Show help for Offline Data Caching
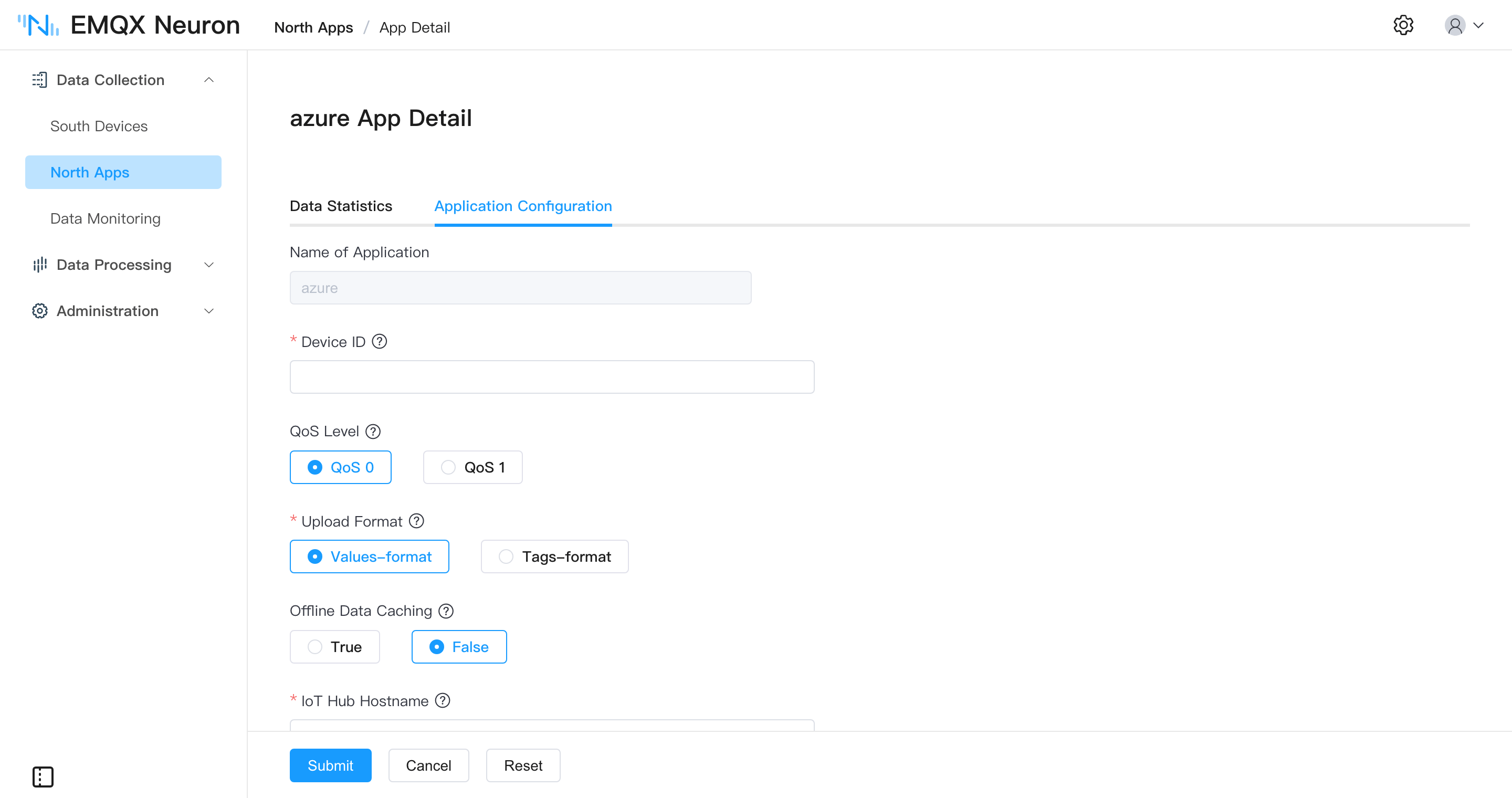The height and width of the screenshot is (798, 1512). pyautogui.click(x=446, y=611)
